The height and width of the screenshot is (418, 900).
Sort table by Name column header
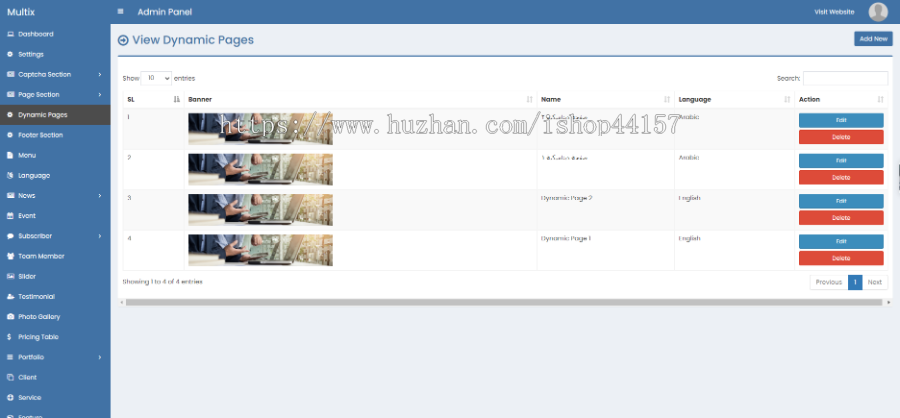(x=606, y=99)
